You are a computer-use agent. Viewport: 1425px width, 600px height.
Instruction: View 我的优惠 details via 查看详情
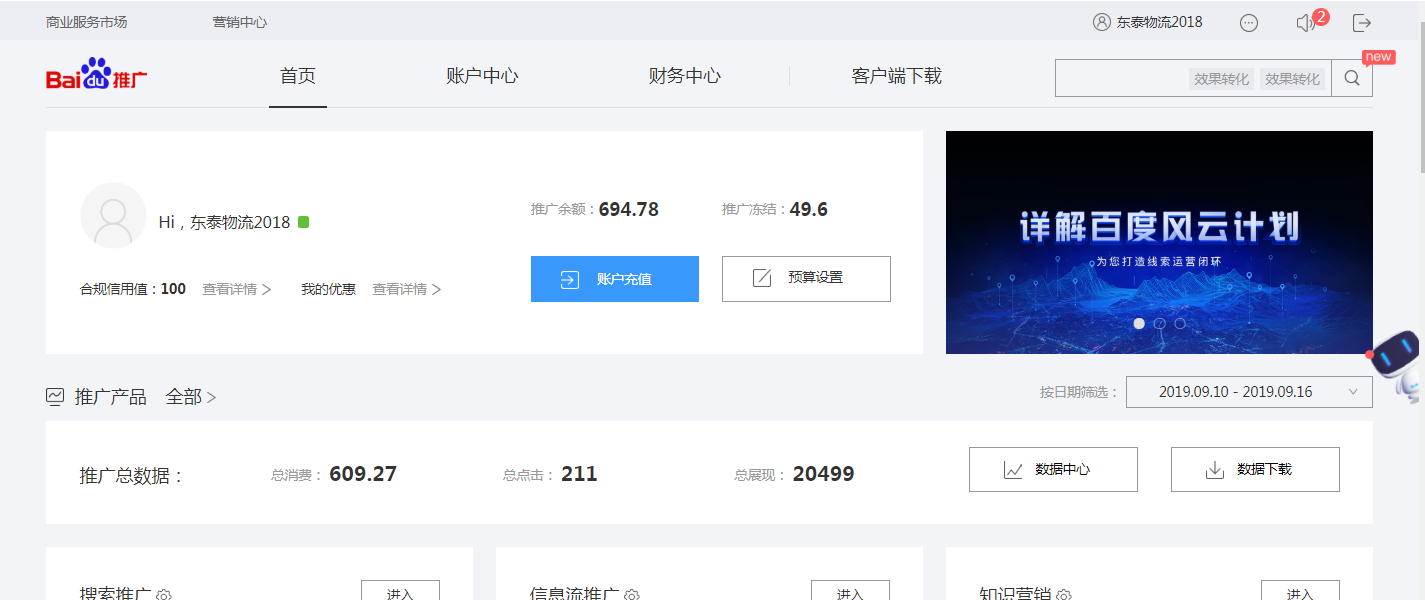pos(407,289)
